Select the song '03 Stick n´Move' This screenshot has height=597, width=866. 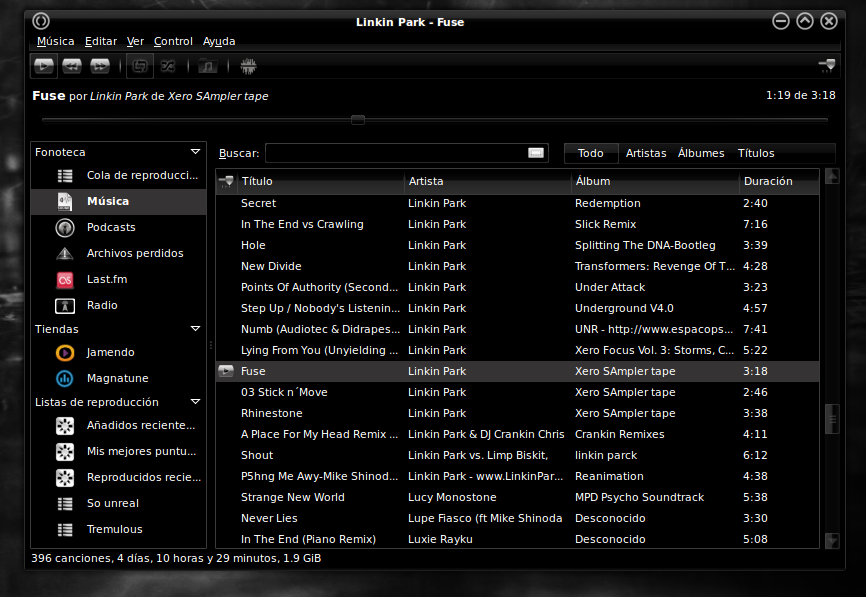click(284, 392)
